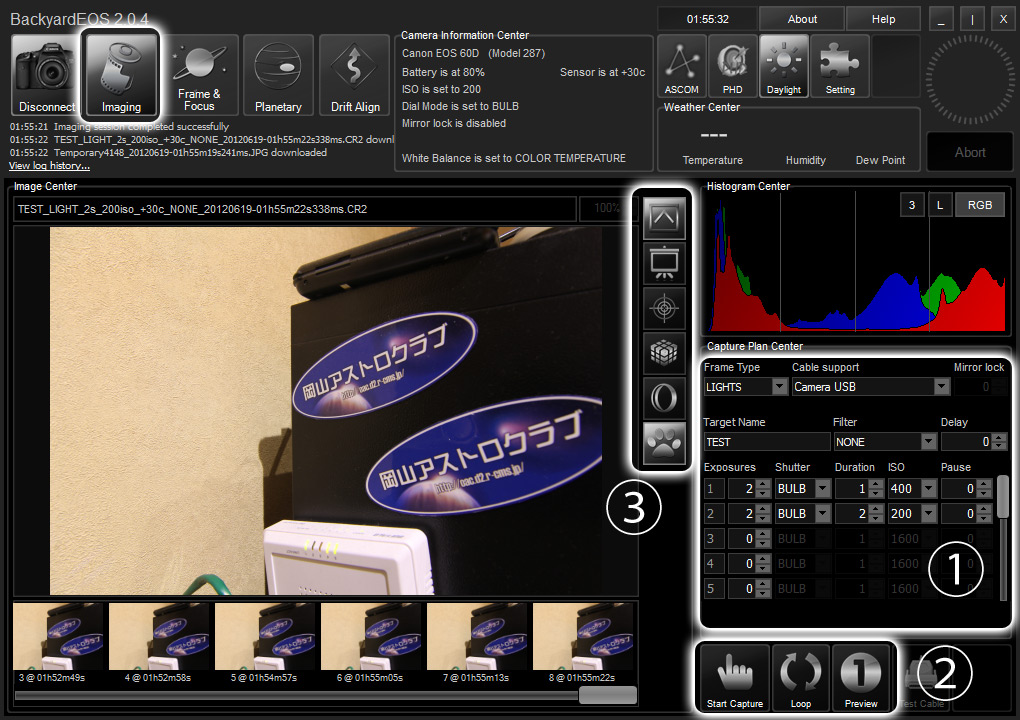Switch histogram to RGB mode
Viewport: 1020px width, 720px height.
pos(979,204)
